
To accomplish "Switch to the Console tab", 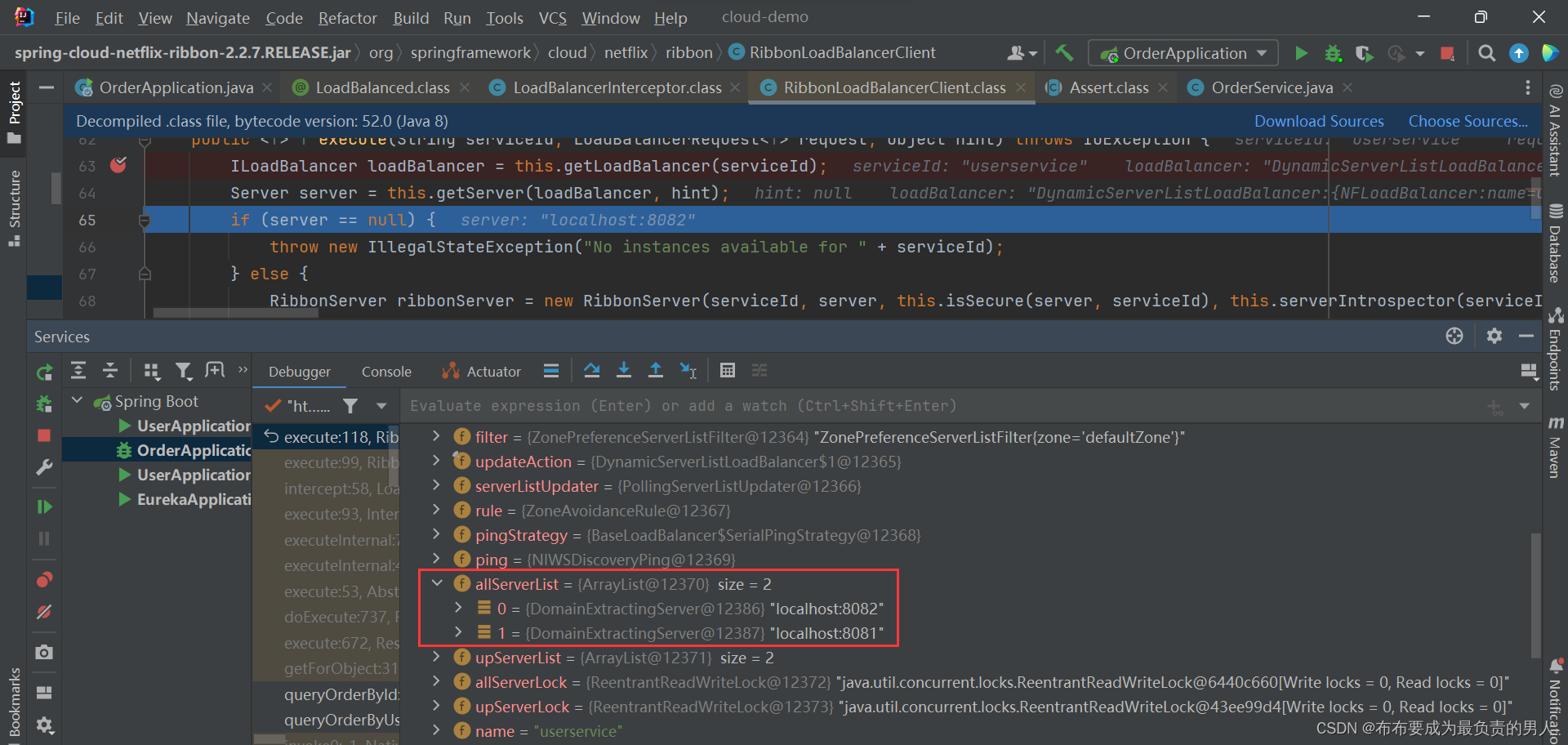I will pos(386,372).
